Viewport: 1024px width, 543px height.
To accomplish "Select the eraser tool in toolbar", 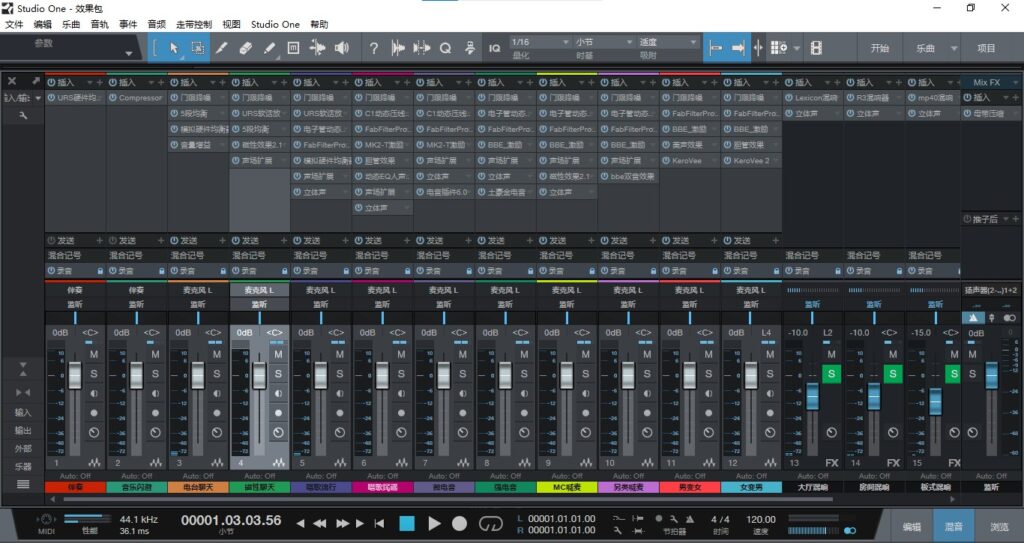I will coord(246,48).
